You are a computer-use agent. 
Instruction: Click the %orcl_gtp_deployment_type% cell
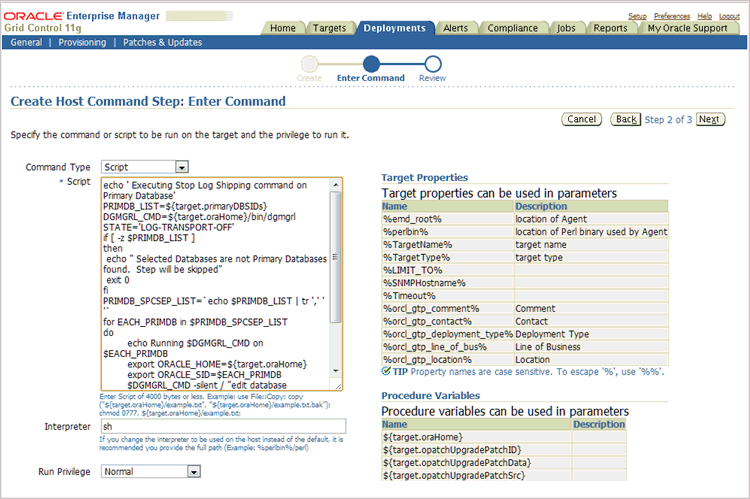pos(448,334)
